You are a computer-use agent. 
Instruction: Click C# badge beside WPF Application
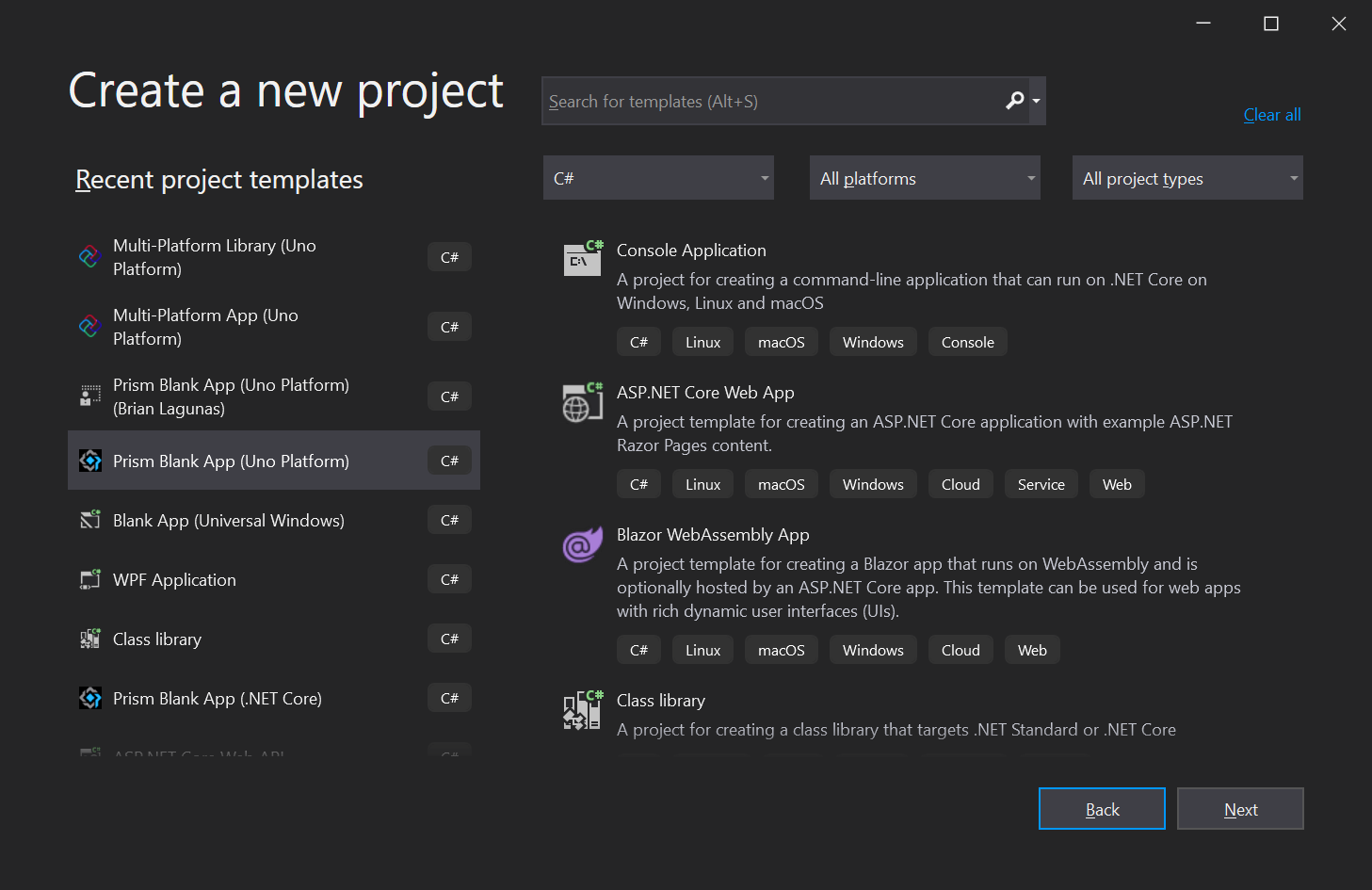click(449, 579)
